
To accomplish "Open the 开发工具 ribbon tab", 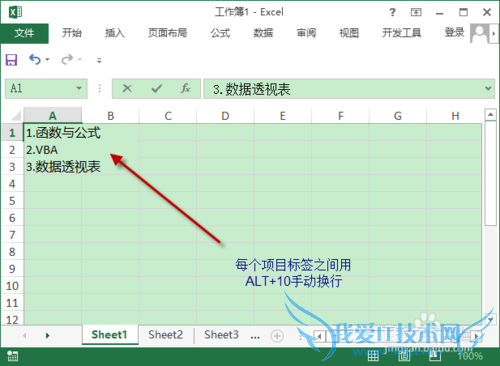I will (402, 33).
